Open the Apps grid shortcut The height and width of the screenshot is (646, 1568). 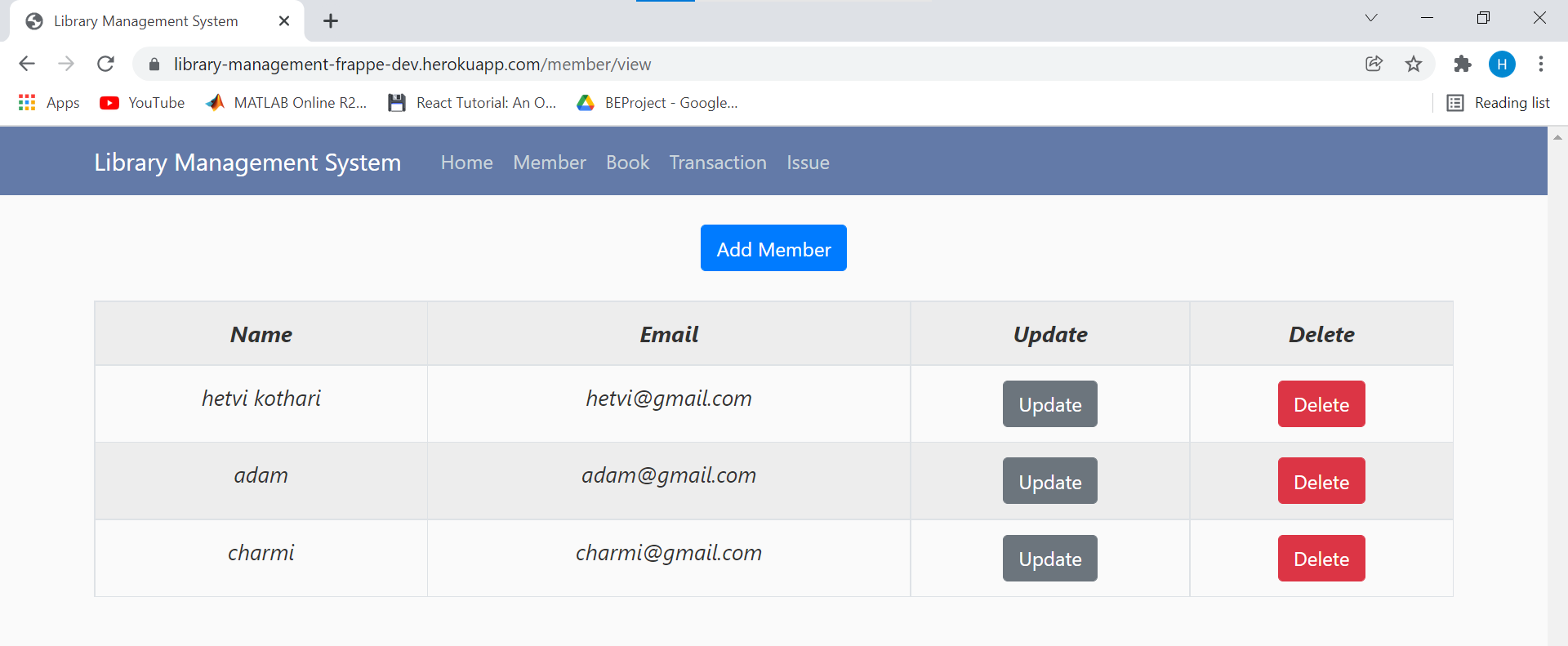[x=49, y=103]
